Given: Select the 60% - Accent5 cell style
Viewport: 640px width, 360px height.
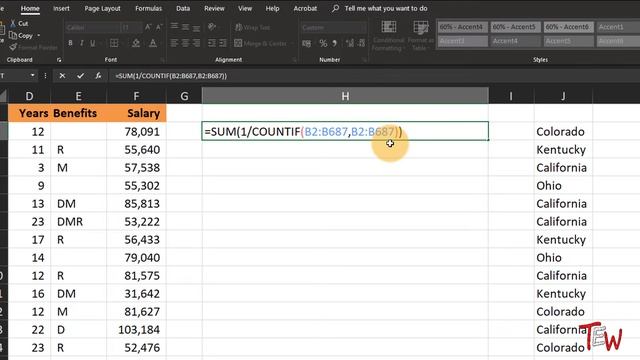Looking at the screenshot, I should 516,27.
